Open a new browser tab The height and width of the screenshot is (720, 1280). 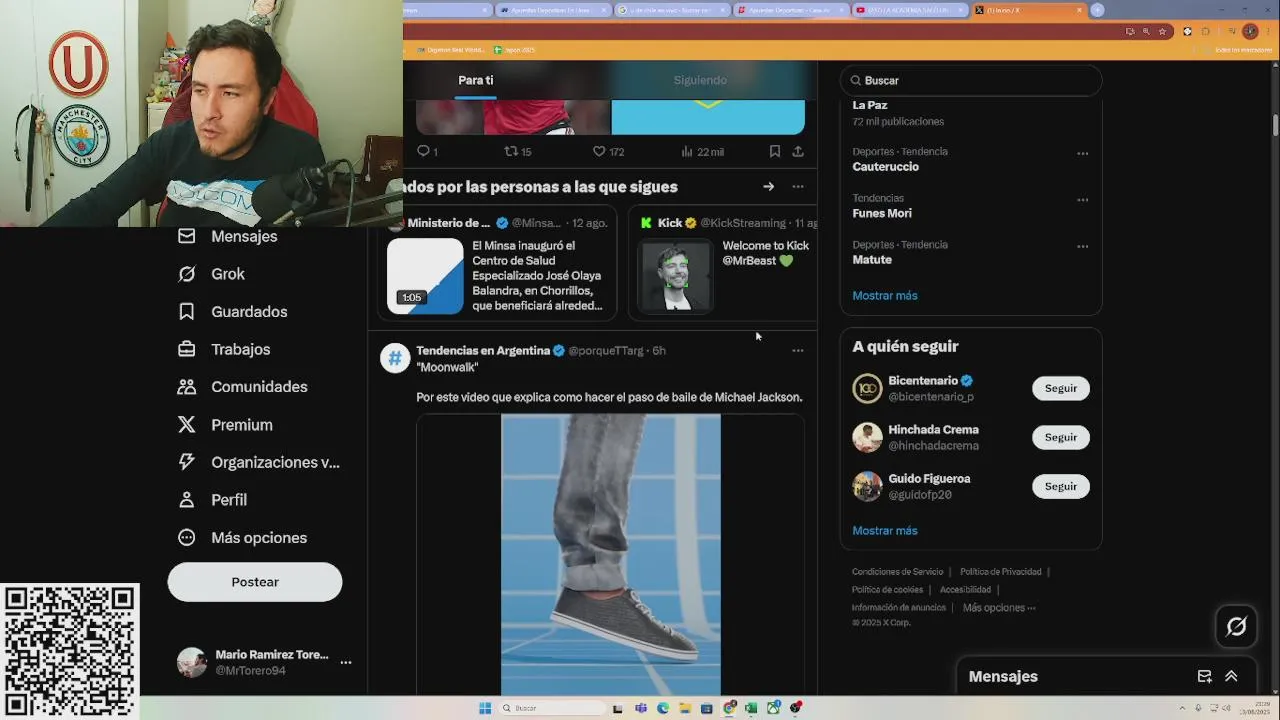(1097, 10)
